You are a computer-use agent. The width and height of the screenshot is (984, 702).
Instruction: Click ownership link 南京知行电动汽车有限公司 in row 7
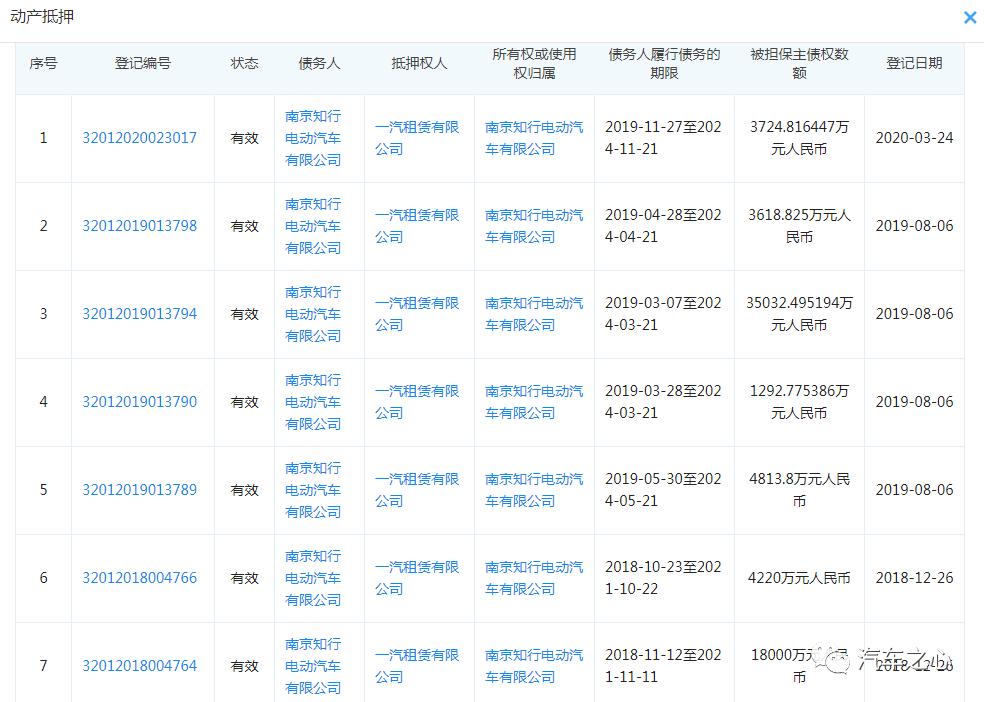click(x=534, y=666)
